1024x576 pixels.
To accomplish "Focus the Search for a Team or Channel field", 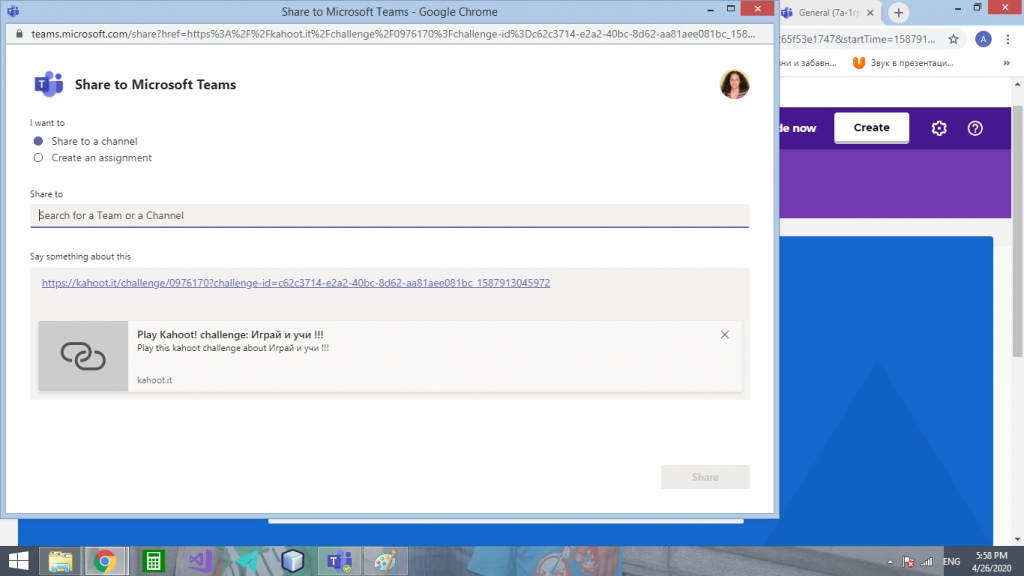I will [389, 216].
